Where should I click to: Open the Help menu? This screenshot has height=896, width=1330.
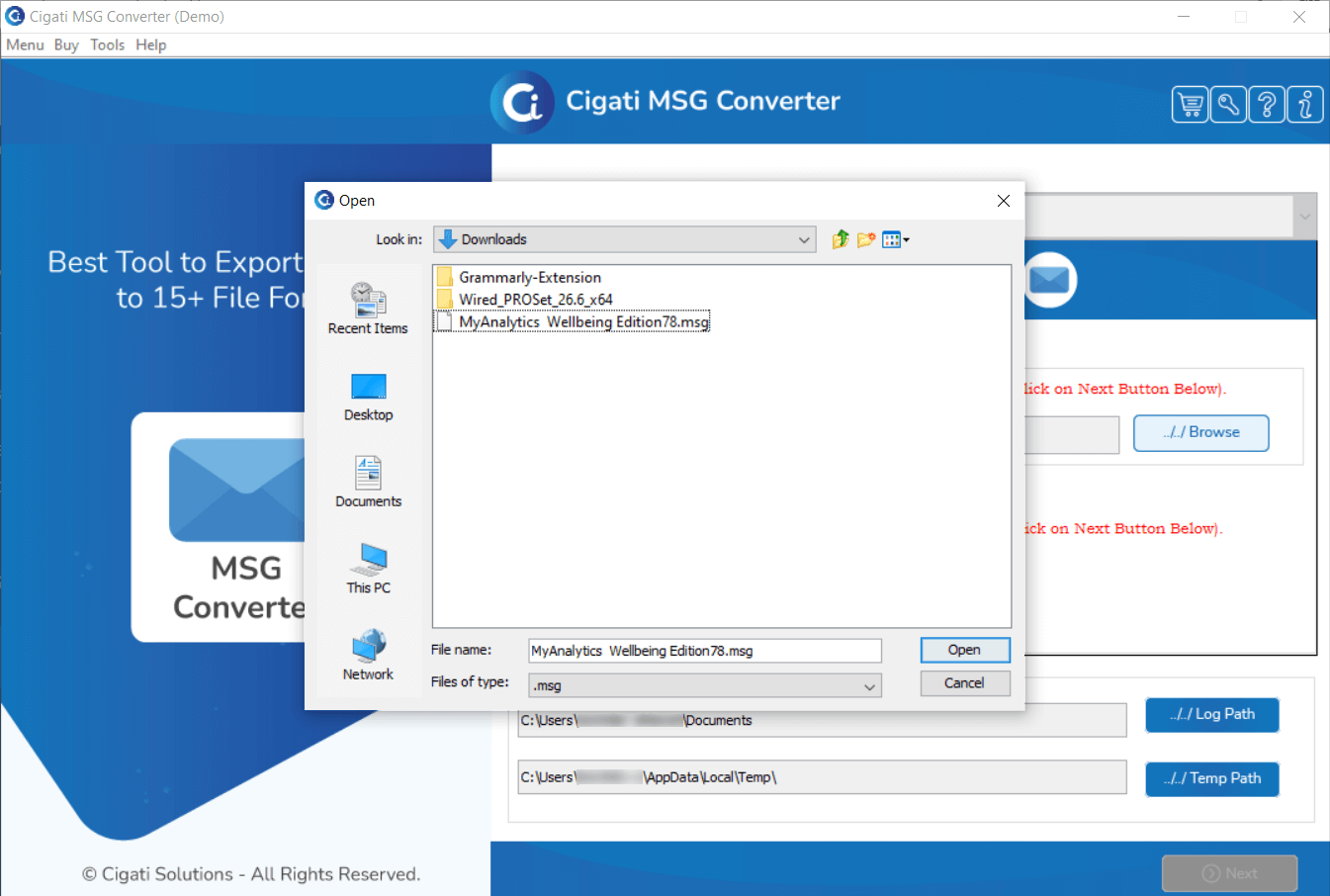pos(151,45)
